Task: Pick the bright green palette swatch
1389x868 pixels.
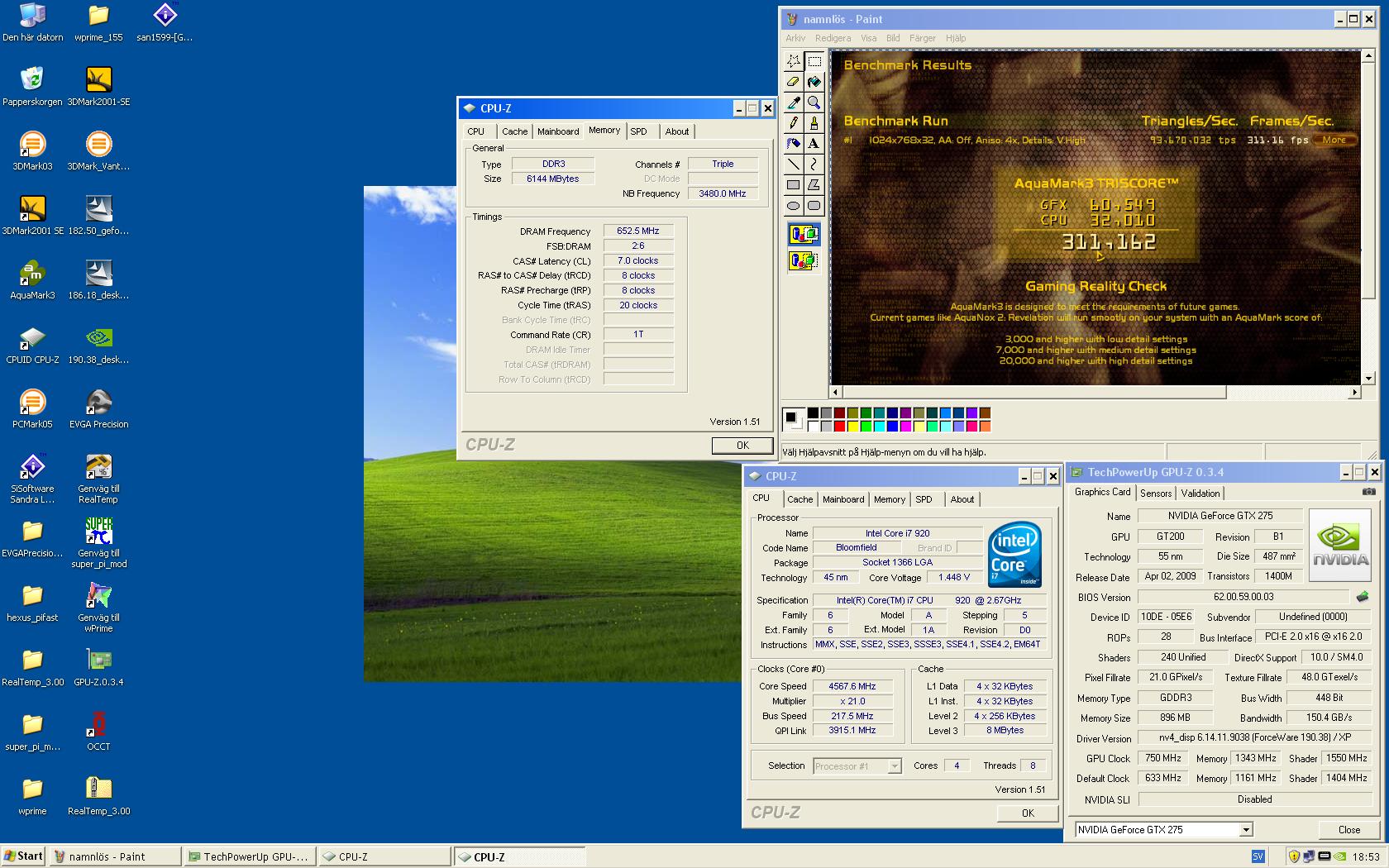Action: point(866,427)
